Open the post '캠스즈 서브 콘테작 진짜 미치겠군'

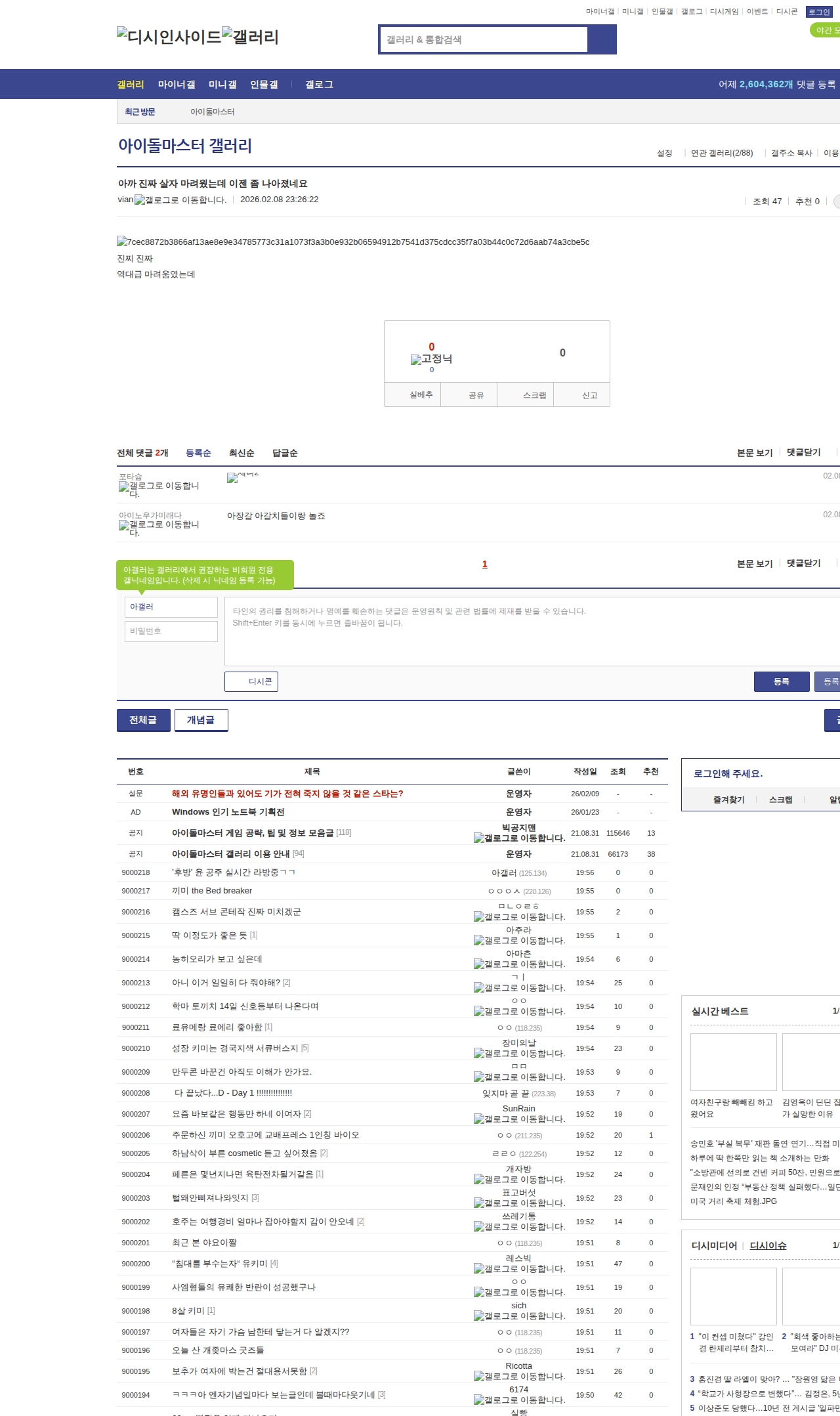click(236, 912)
